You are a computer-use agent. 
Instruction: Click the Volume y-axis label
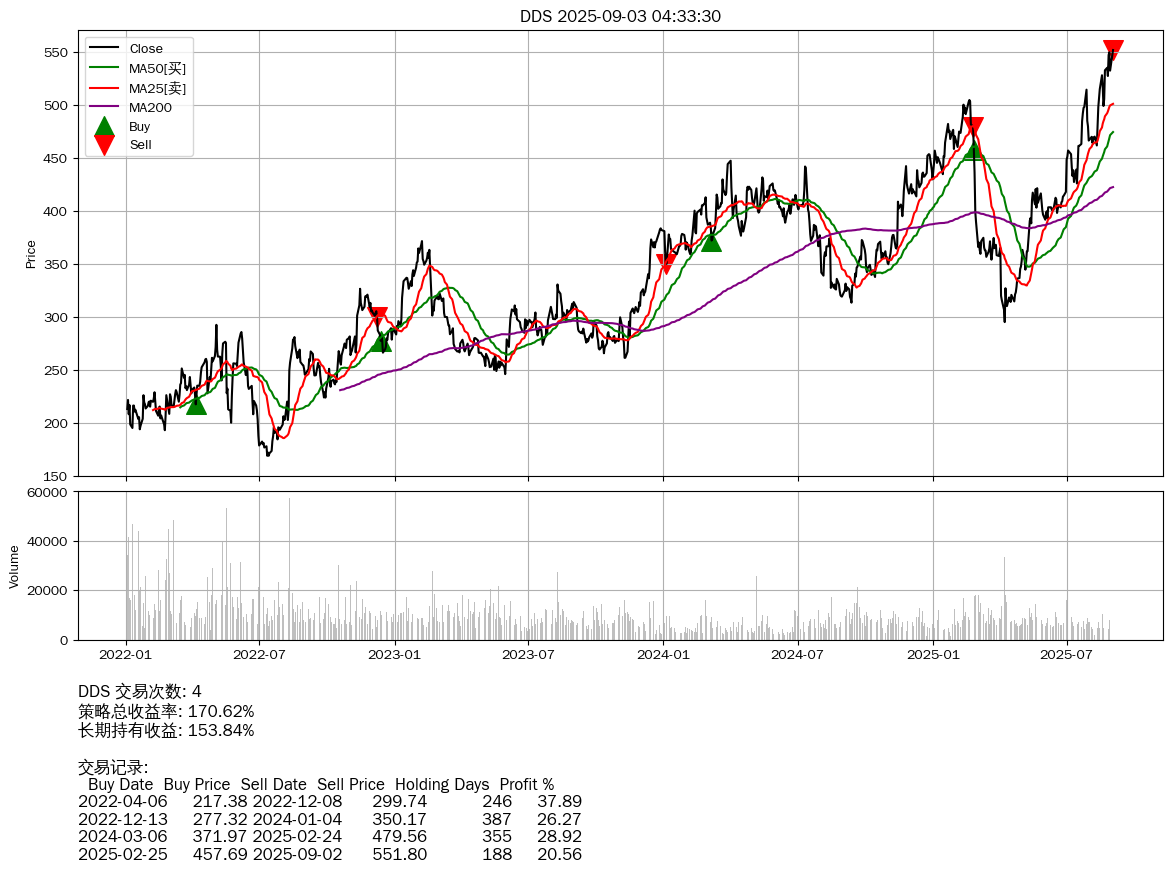pyautogui.click(x=14, y=566)
